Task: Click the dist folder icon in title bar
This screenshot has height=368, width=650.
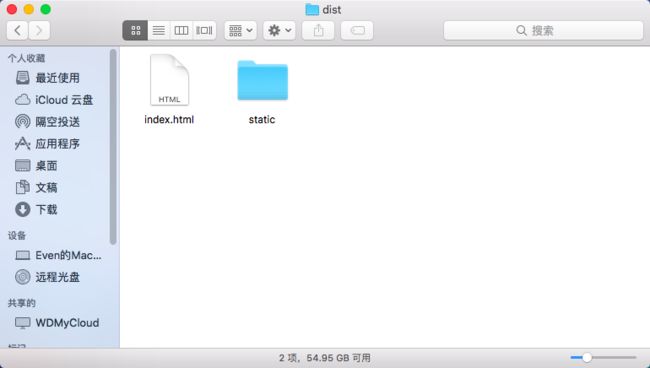Action: point(312,10)
